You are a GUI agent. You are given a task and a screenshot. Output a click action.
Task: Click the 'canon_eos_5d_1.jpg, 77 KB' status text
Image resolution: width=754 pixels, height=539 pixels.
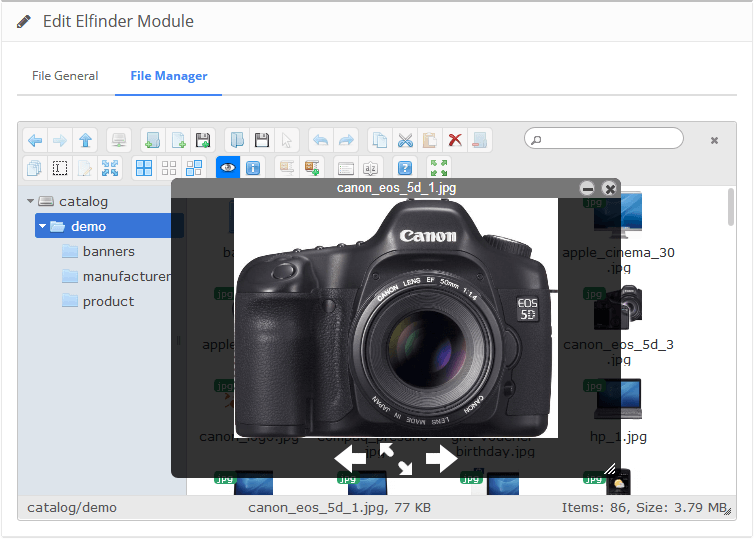click(x=339, y=508)
